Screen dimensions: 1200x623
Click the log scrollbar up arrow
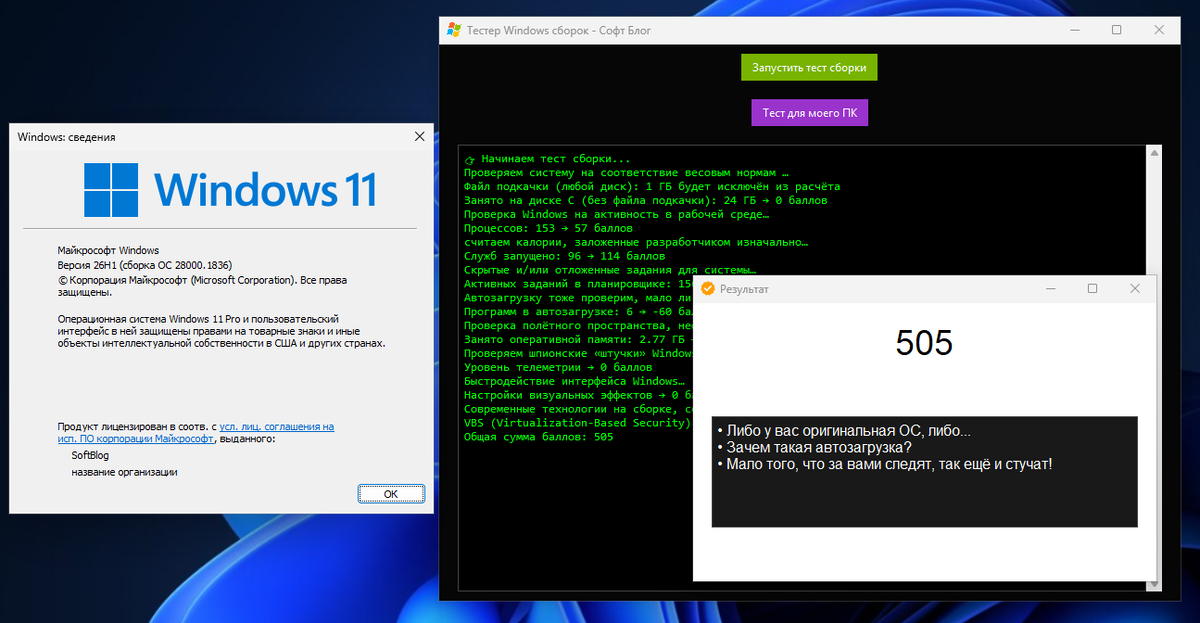(1154, 153)
